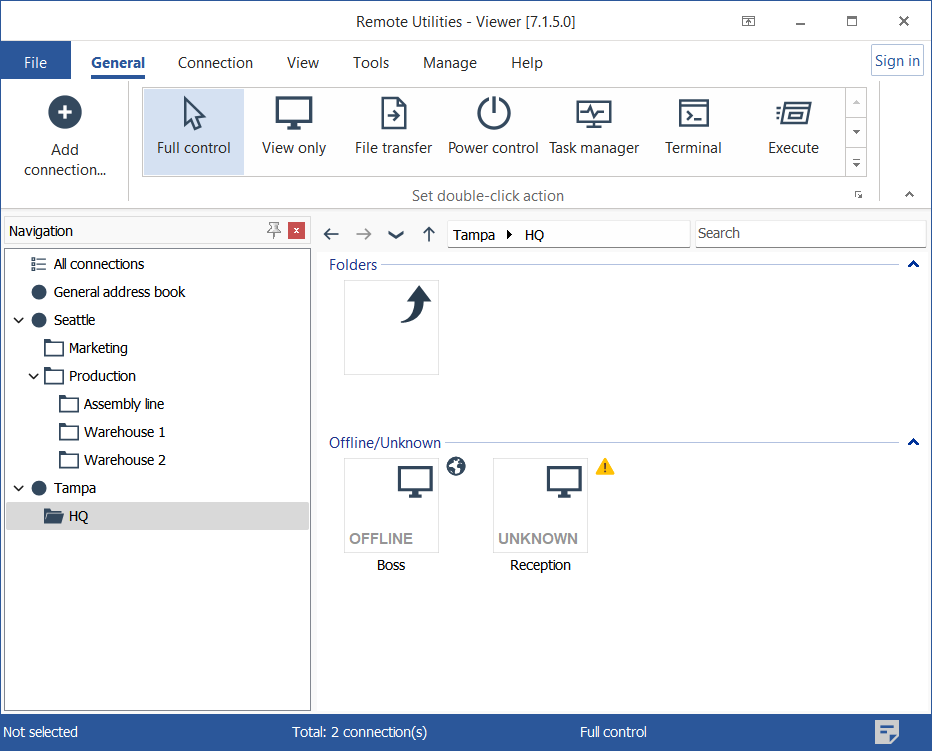The image size is (932, 751).
Task: Collapse the Tampa address book node
Action: tap(18, 489)
